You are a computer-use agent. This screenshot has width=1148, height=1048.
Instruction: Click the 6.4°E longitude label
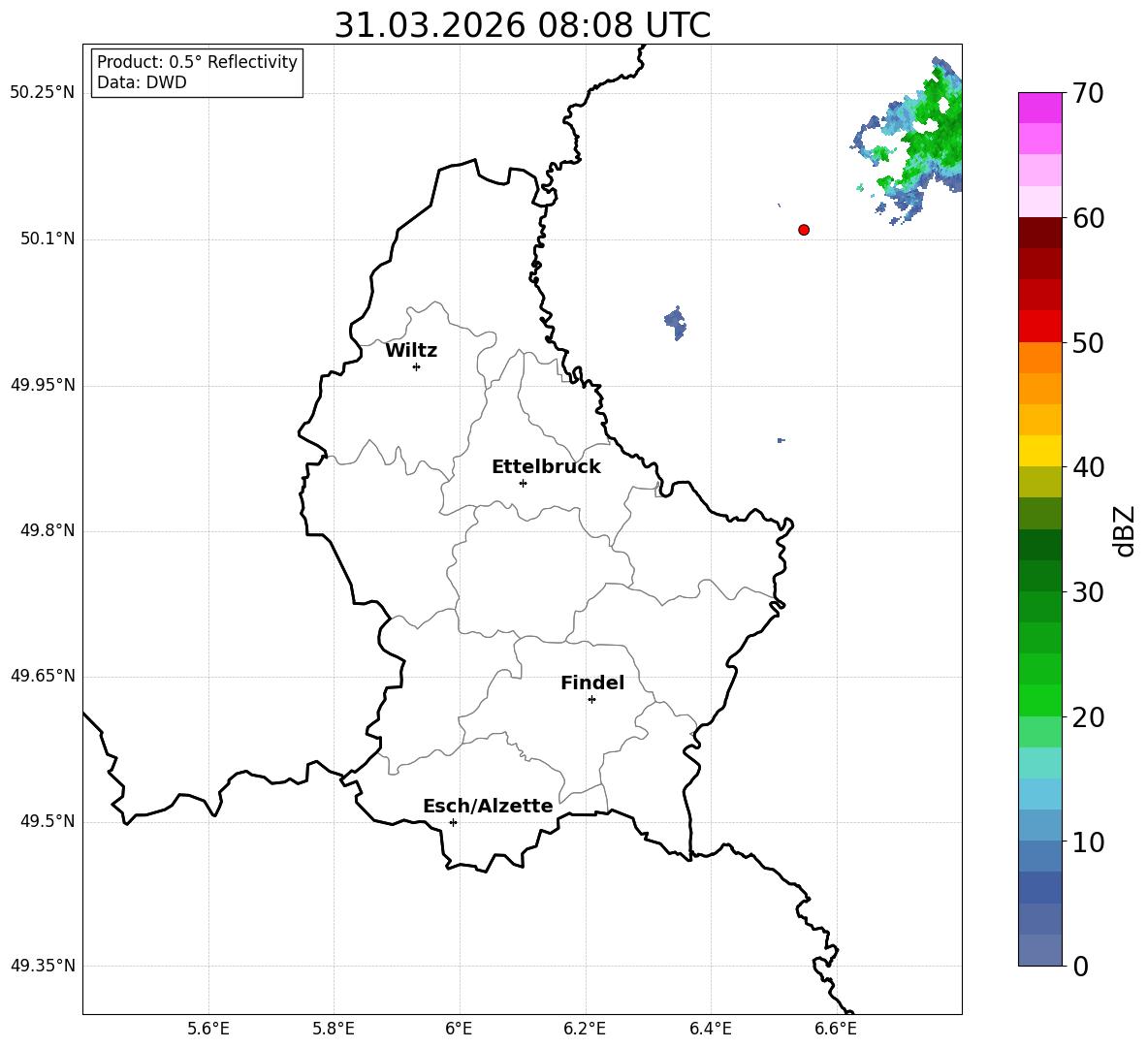pyautogui.click(x=710, y=1029)
